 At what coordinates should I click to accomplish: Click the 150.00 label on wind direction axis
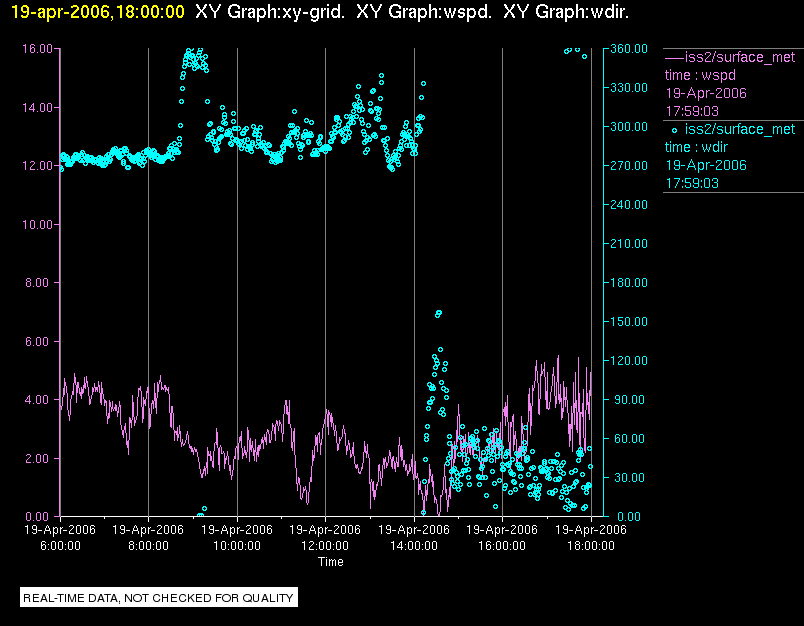click(629, 321)
